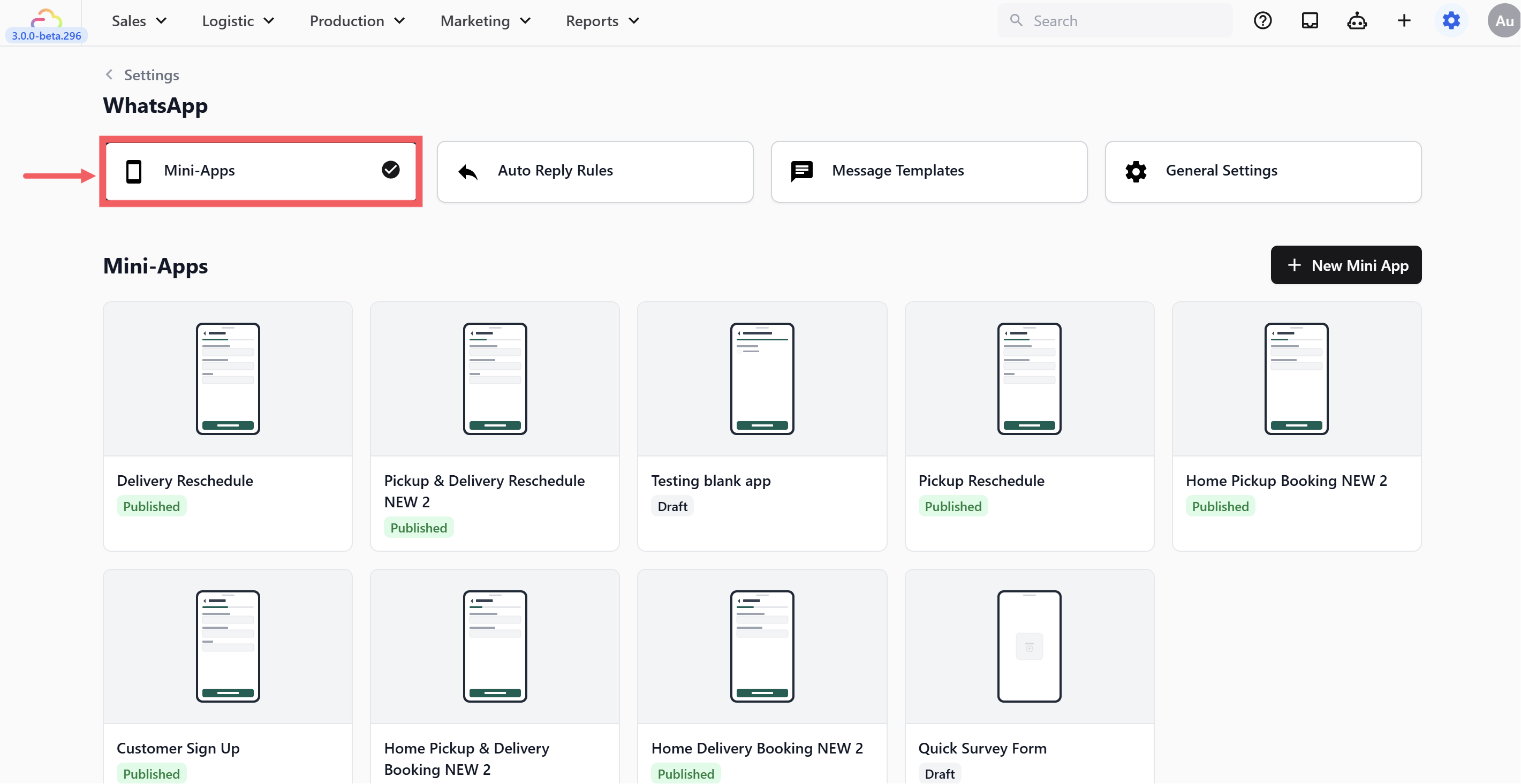Go back to Settings link

coord(143,75)
